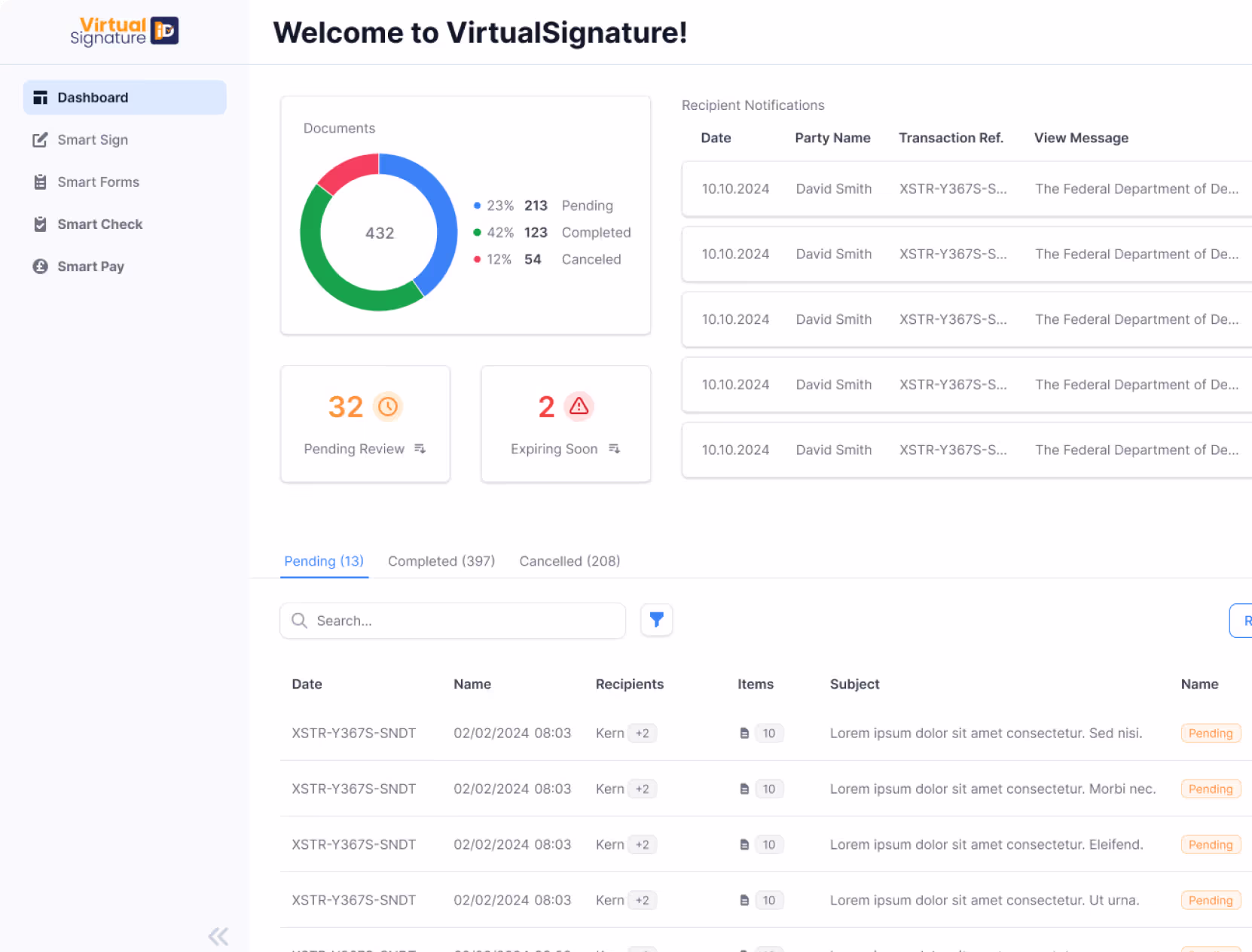Open the first recipient notification row
This screenshot has width=1252, height=952.
967,189
